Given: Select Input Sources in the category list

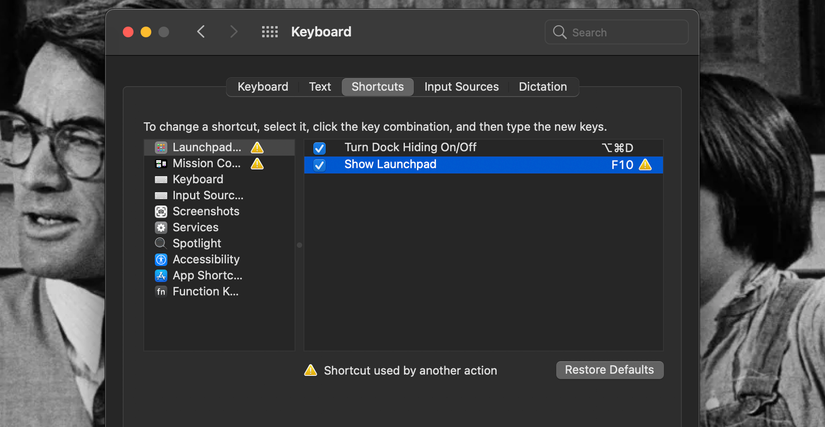Looking at the screenshot, I should click(219, 196).
